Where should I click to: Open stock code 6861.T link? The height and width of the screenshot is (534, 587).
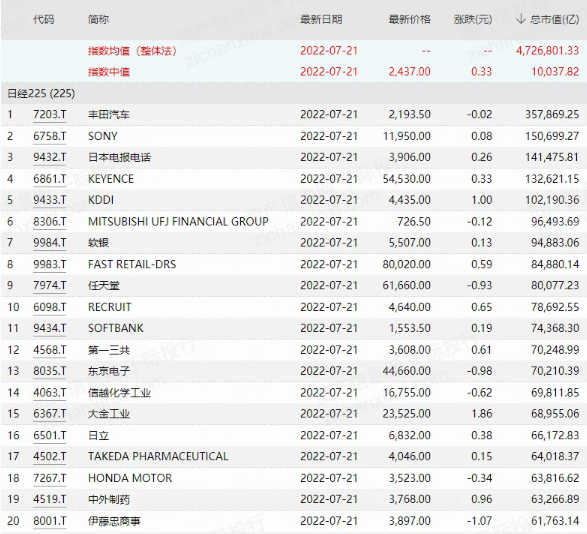pos(49,179)
